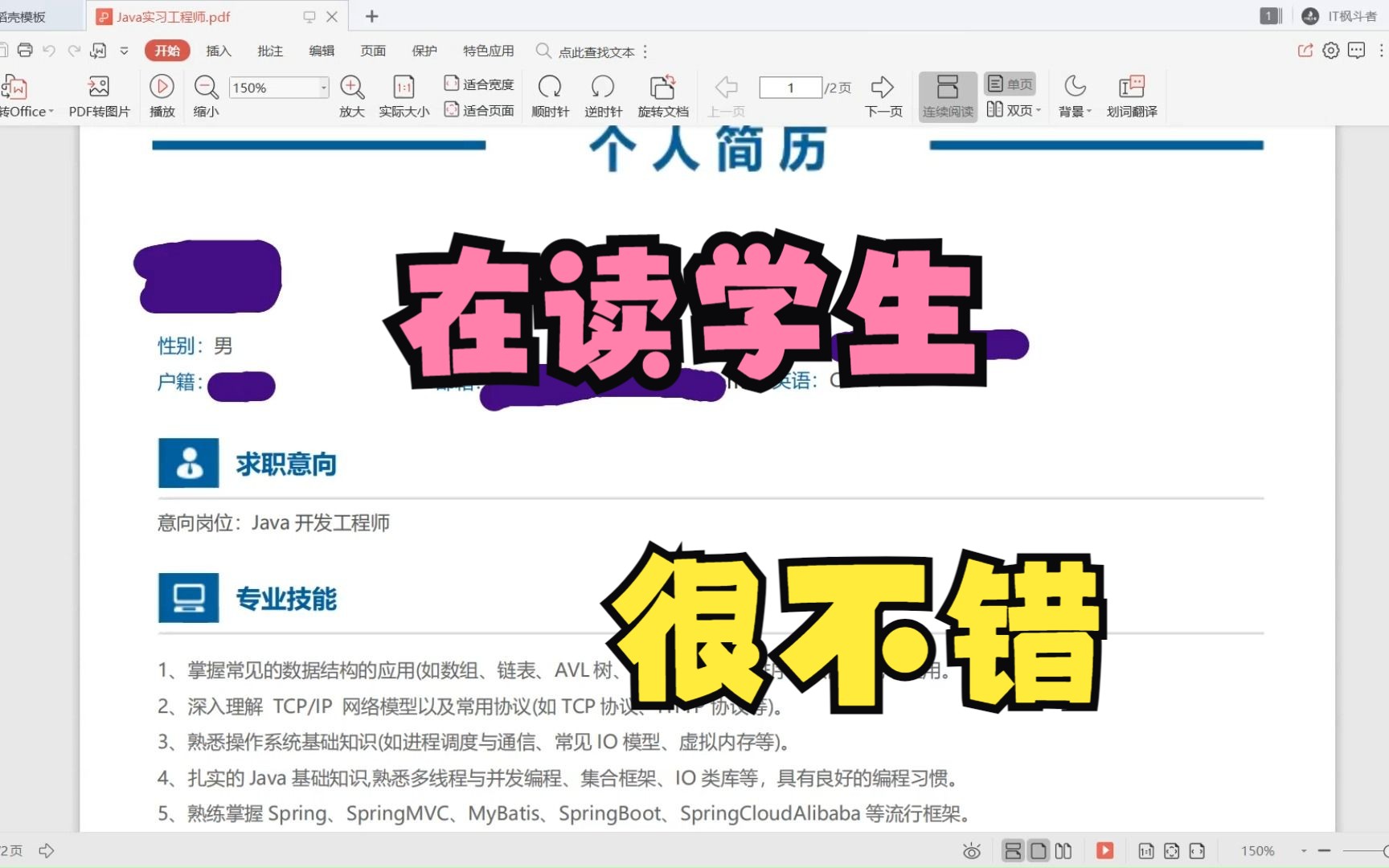The width and height of the screenshot is (1389, 868).
Task: Open the far-right ribbon more-options menu
Action: point(1382,51)
